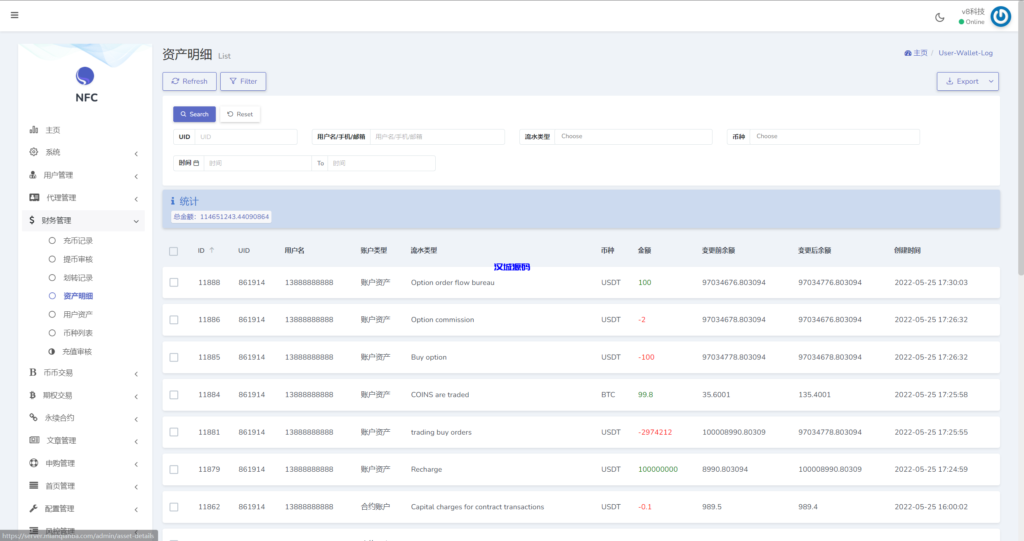Check the box for row ID 11888
Image resolution: width=1024 pixels, height=541 pixels.
pyautogui.click(x=174, y=283)
